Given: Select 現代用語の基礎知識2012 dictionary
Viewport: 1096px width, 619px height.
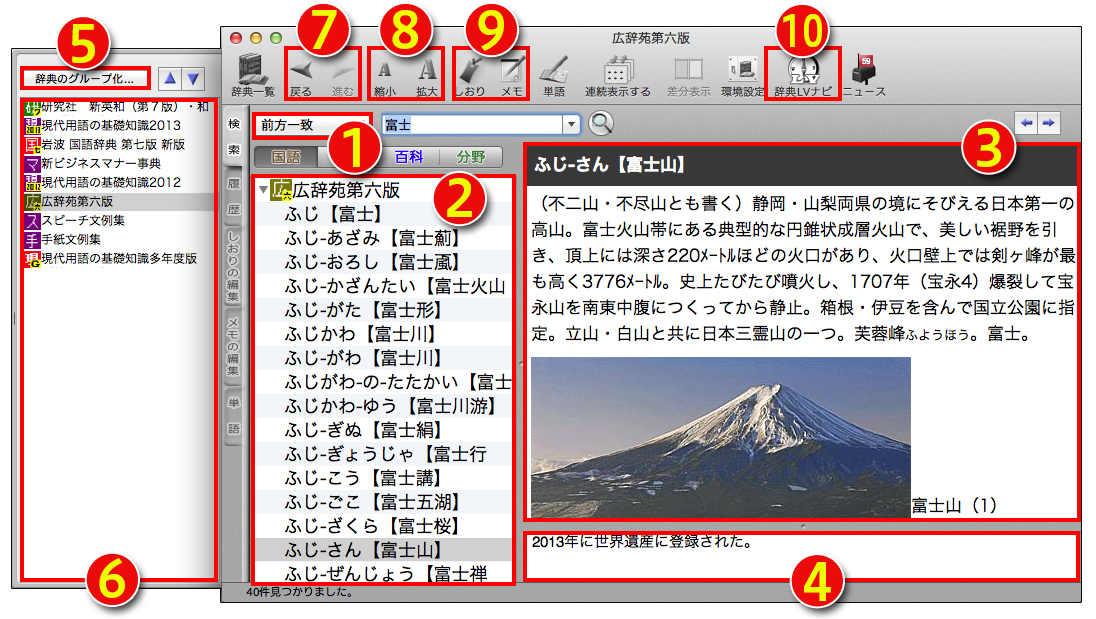Looking at the screenshot, I should coord(119,182).
